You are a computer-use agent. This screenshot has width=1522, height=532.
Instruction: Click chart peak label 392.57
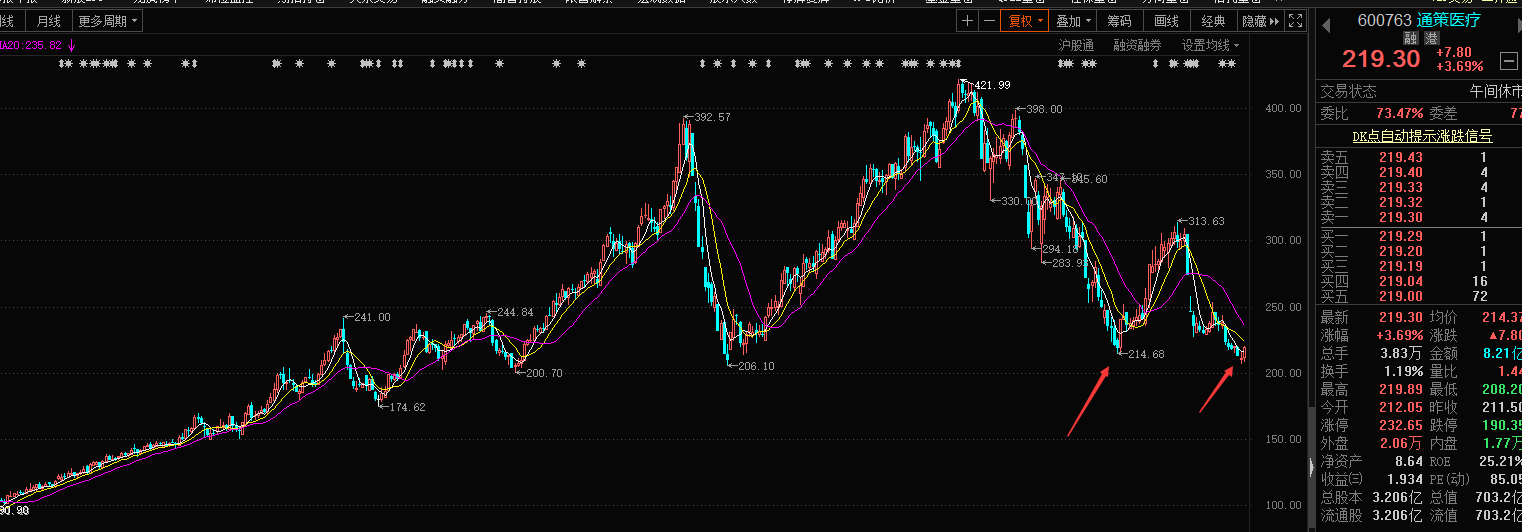(x=712, y=117)
